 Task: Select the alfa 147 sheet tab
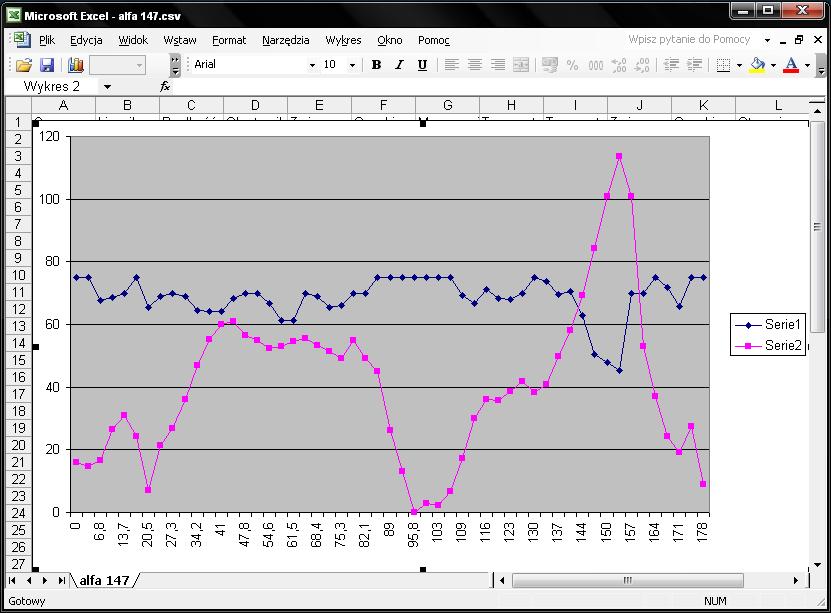click(104, 580)
